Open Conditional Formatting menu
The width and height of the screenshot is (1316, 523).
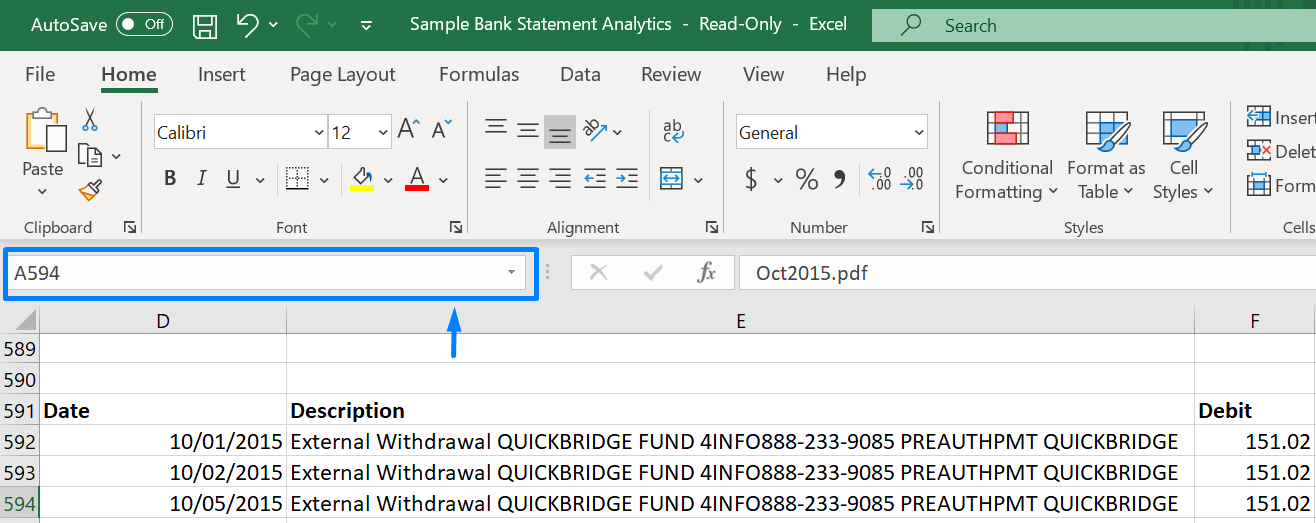coord(1007,155)
